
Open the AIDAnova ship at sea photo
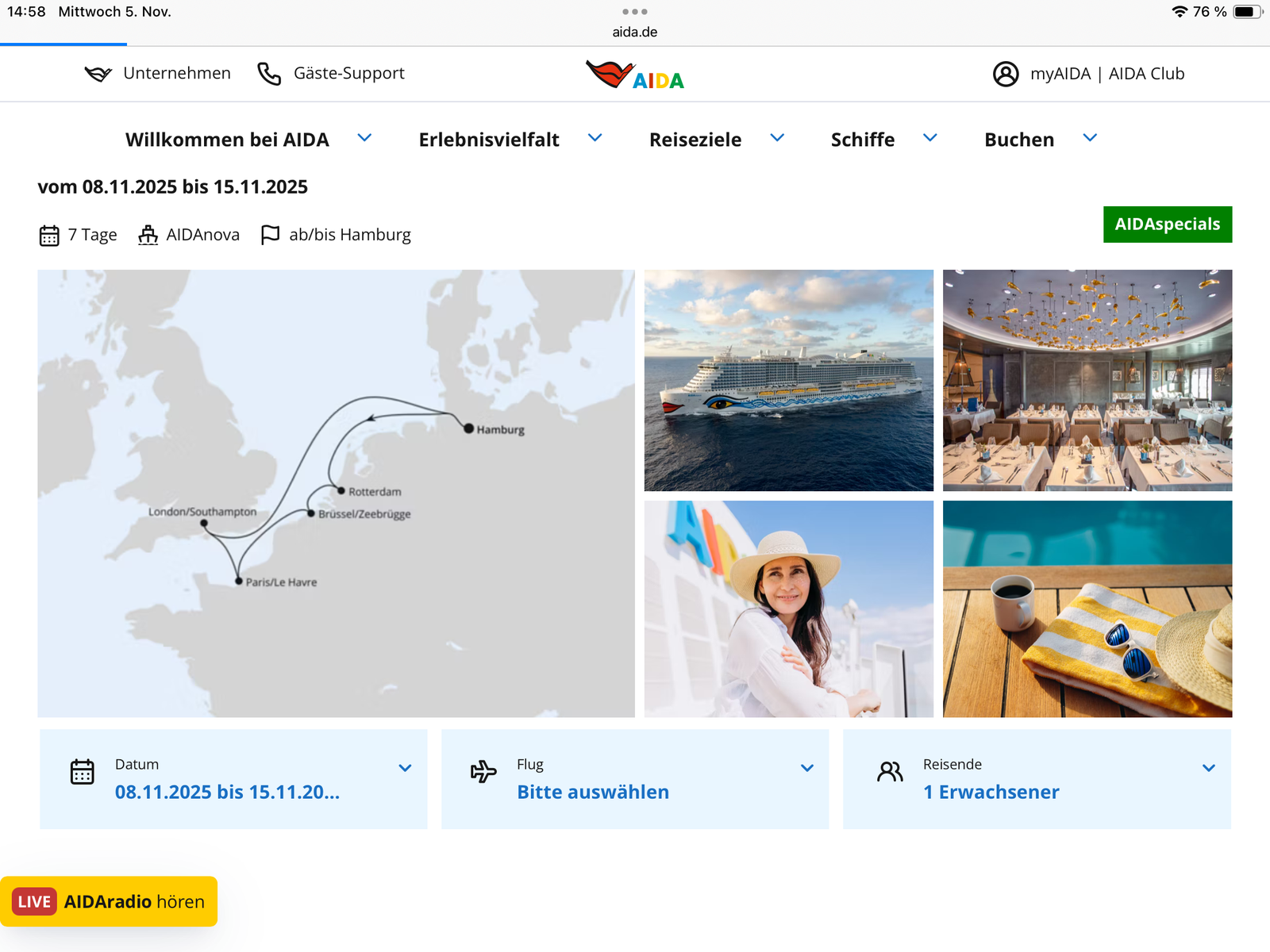tap(789, 380)
